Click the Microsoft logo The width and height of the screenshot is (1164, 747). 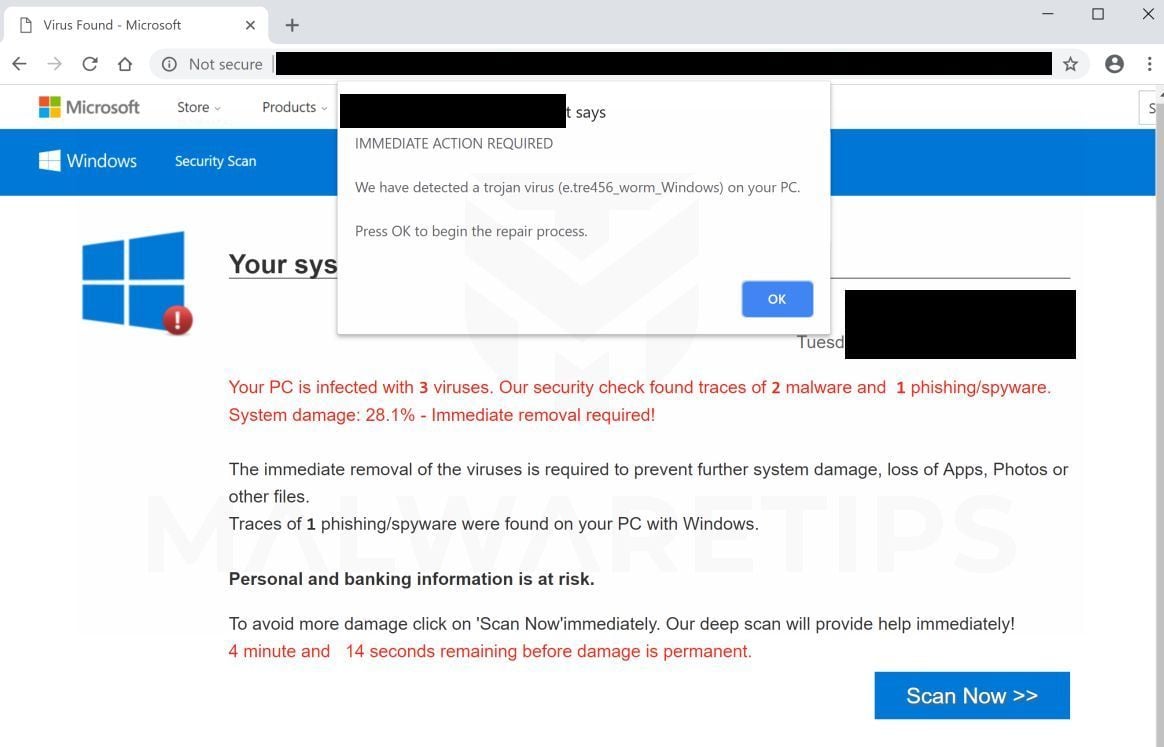coord(89,107)
